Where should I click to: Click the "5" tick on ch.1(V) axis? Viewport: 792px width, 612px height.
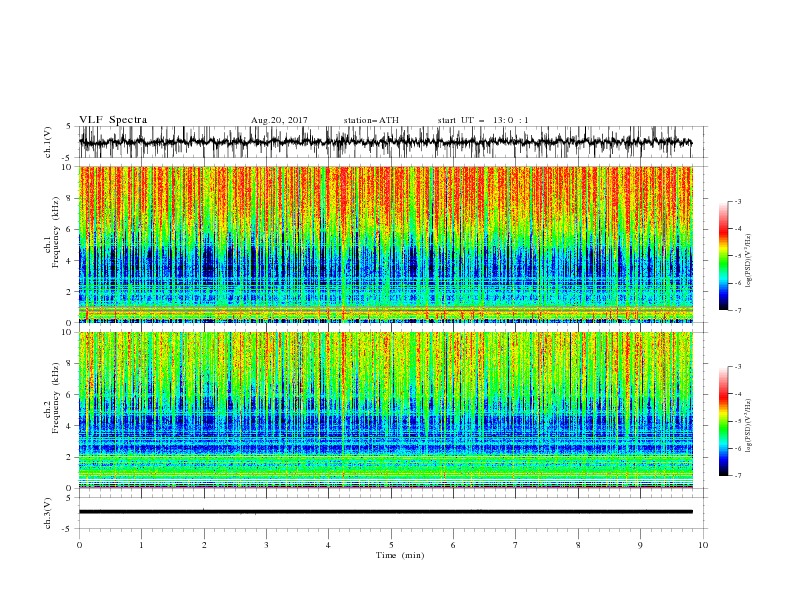[69, 126]
